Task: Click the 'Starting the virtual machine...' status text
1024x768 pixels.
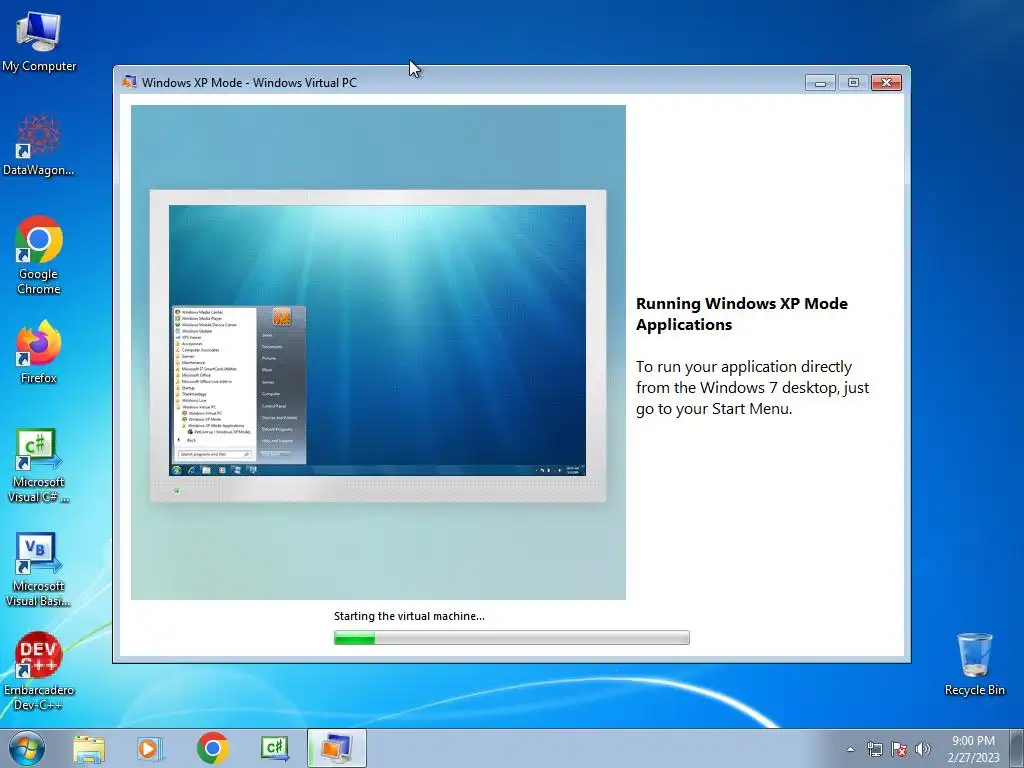Action: click(x=409, y=616)
